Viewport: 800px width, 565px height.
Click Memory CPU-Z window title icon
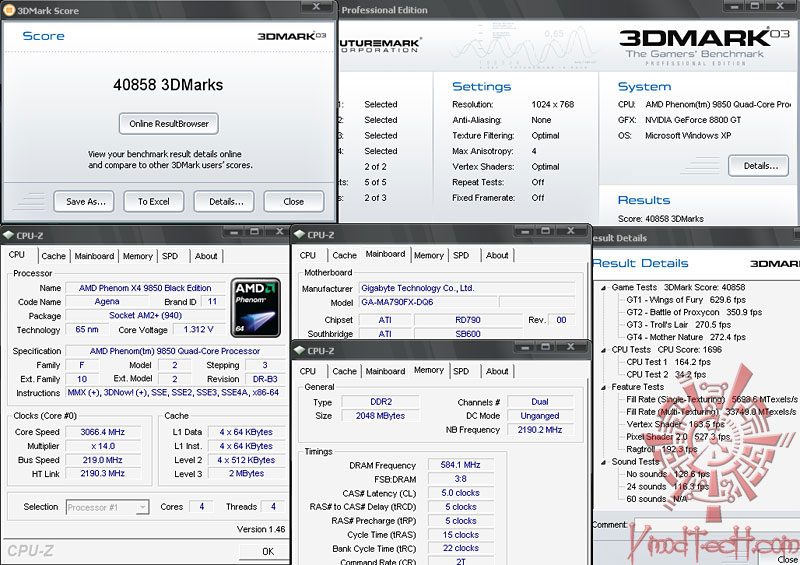(299, 351)
